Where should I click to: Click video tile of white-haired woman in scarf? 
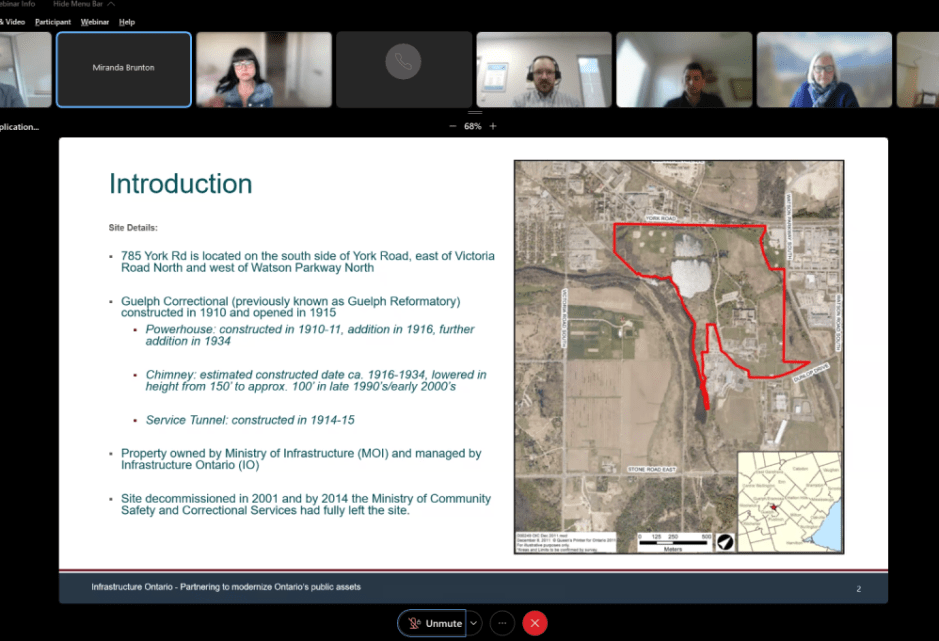pyautogui.click(x=824, y=69)
